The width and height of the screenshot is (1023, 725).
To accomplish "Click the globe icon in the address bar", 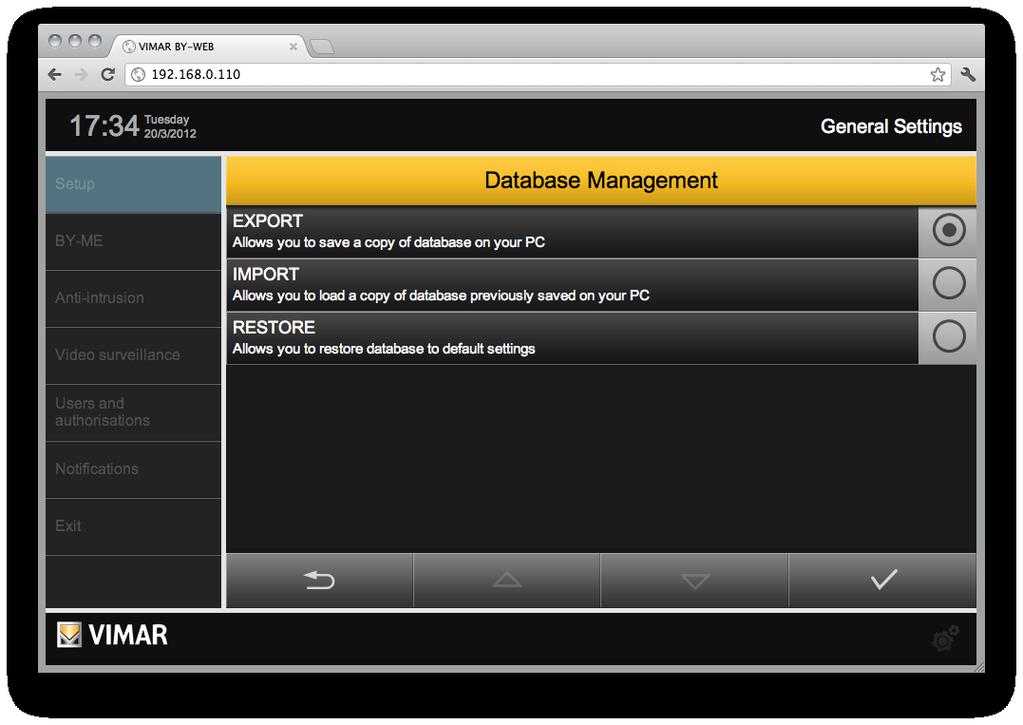I will tap(138, 74).
